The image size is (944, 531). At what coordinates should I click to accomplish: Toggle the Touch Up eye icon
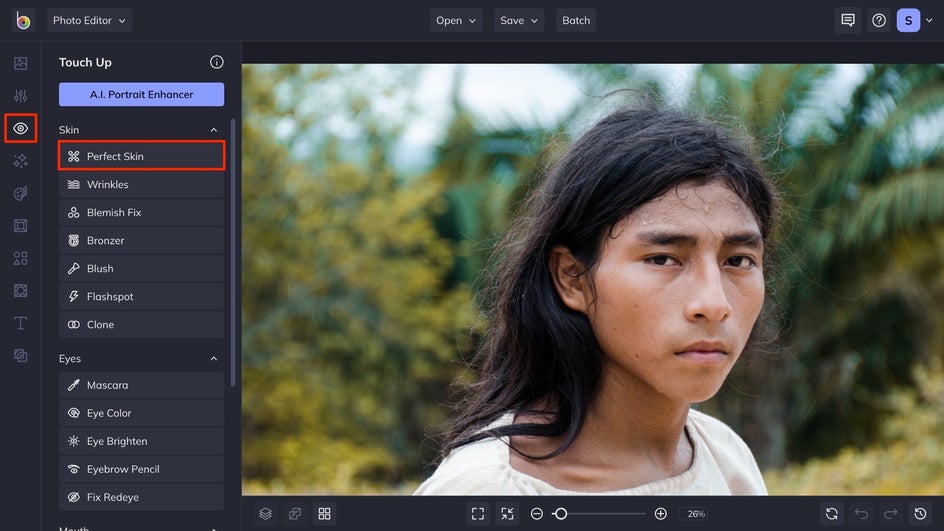(x=20, y=129)
